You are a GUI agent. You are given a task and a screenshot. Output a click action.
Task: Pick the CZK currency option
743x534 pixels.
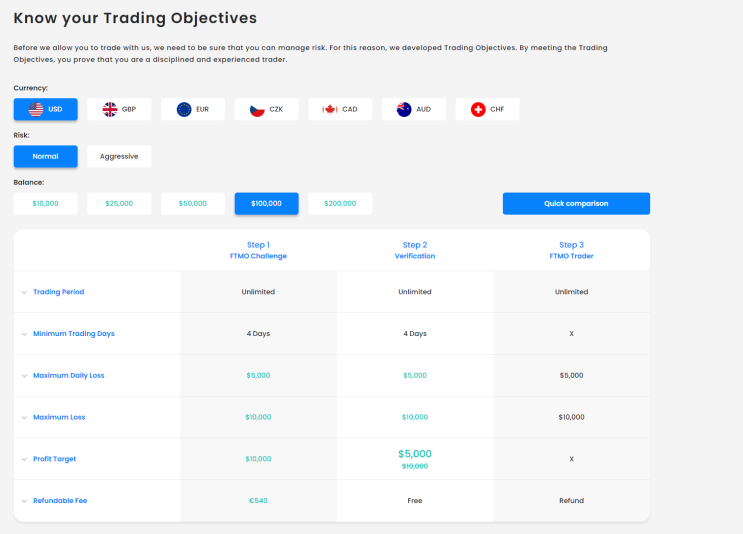click(266, 109)
